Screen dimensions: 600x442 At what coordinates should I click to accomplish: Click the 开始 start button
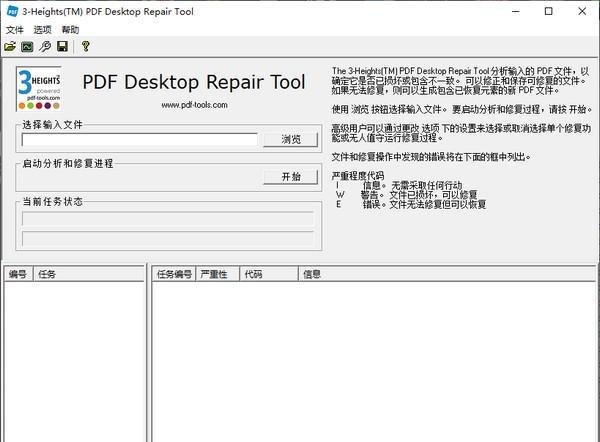click(x=290, y=177)
